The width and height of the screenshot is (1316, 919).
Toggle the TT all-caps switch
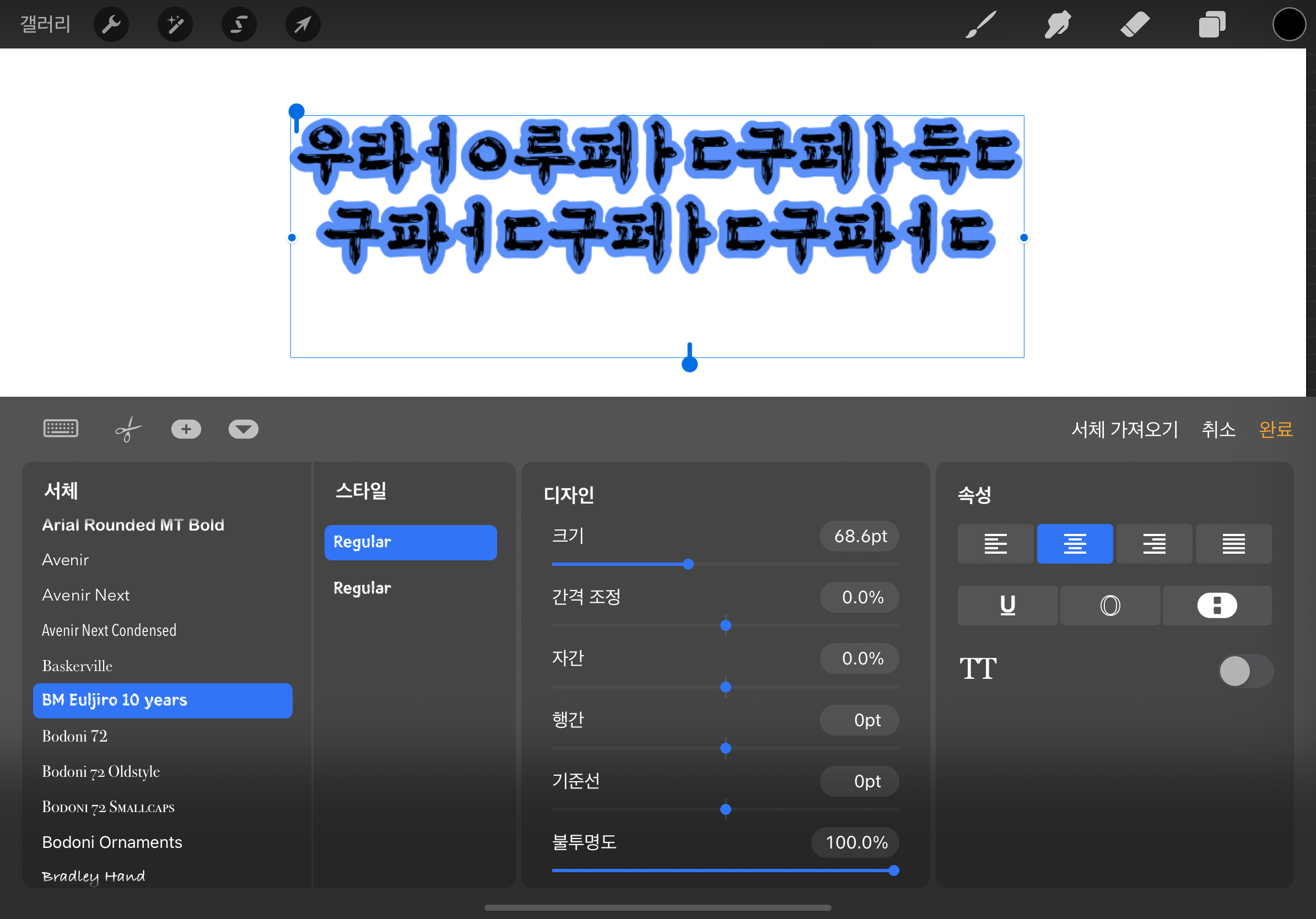point(1245,671)
